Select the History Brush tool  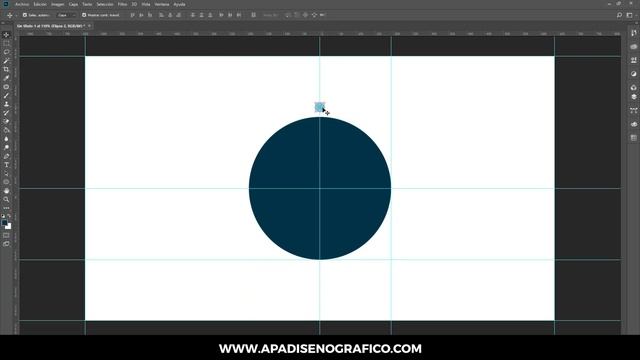point(6,113)
